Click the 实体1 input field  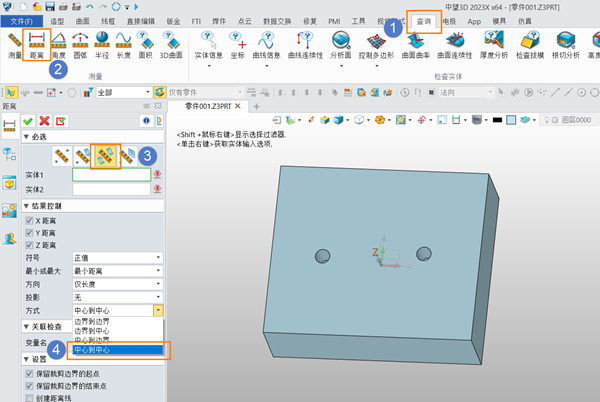[x=111, y=175]
